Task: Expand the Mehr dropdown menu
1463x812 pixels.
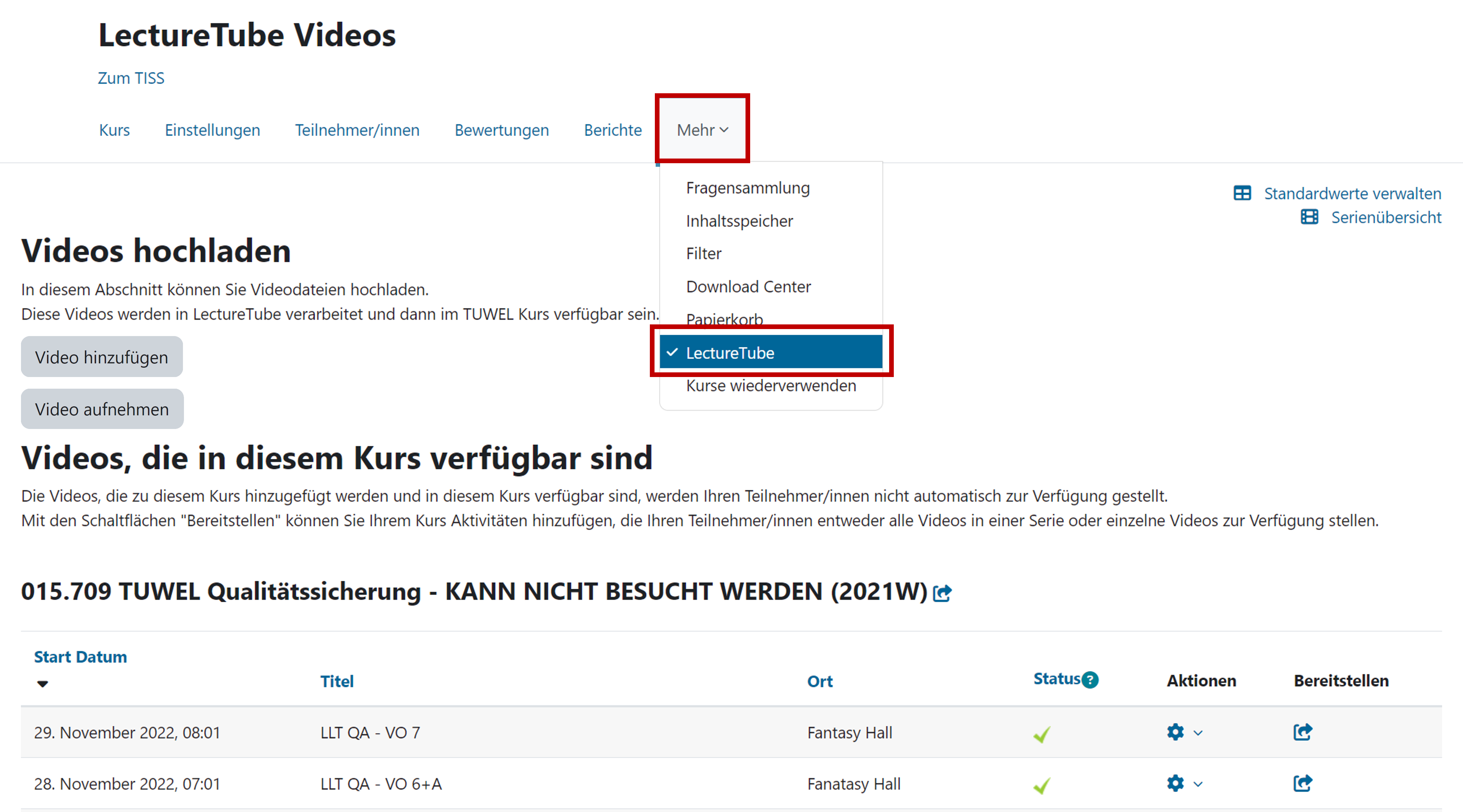Action: pos(703,130)
